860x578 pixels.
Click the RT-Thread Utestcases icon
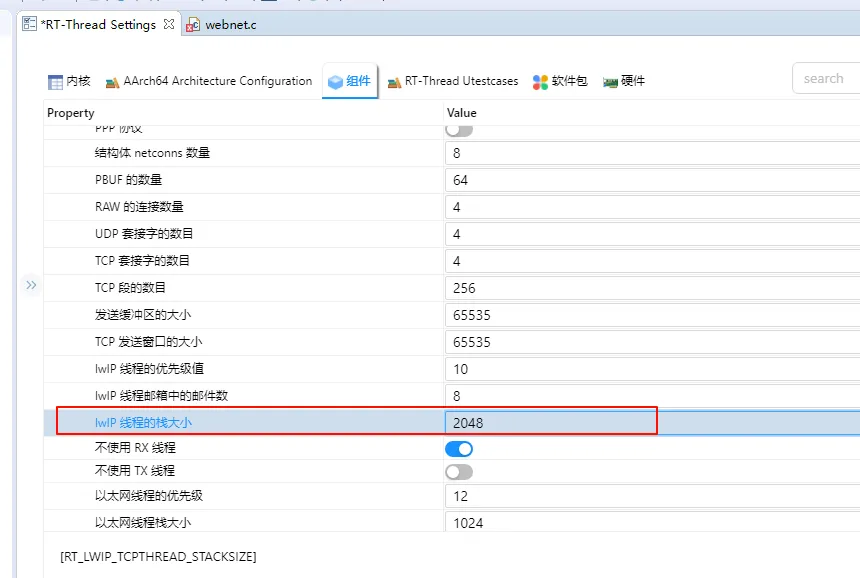click(394, 82)
